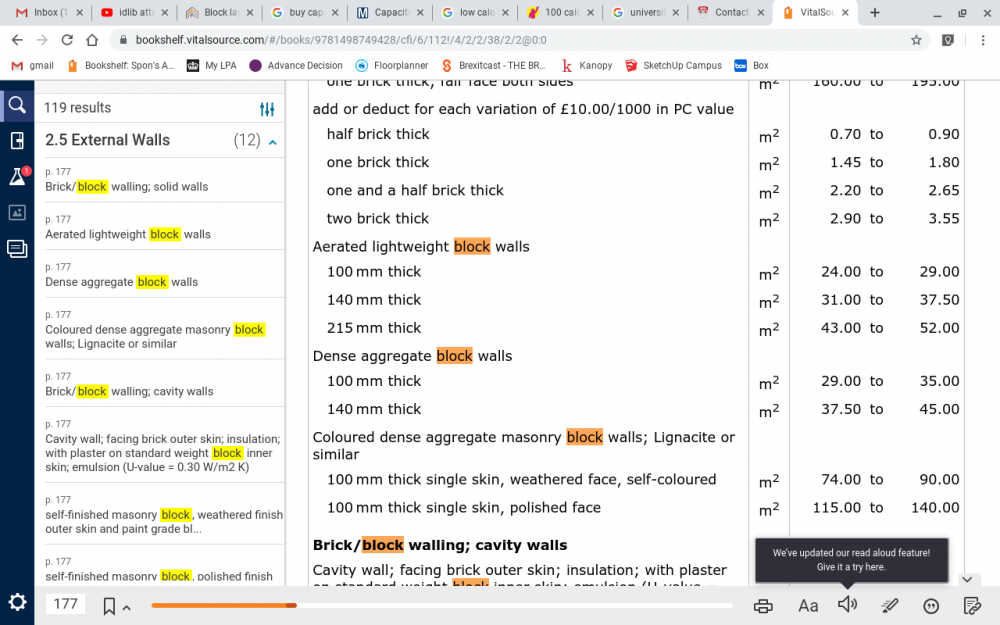Open the citation quote icon
Viewport: 1000px width, 625px height.
click(930, 606)
